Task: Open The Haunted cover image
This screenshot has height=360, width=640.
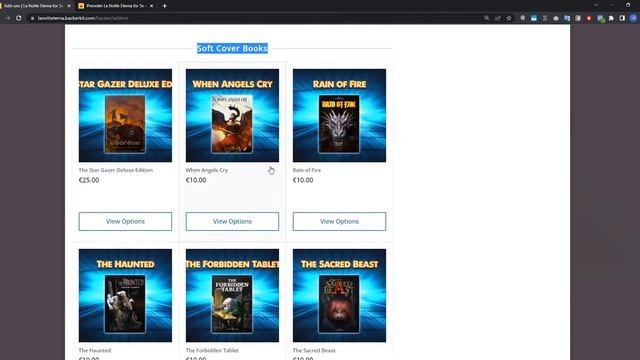Action: click(125, 296)
